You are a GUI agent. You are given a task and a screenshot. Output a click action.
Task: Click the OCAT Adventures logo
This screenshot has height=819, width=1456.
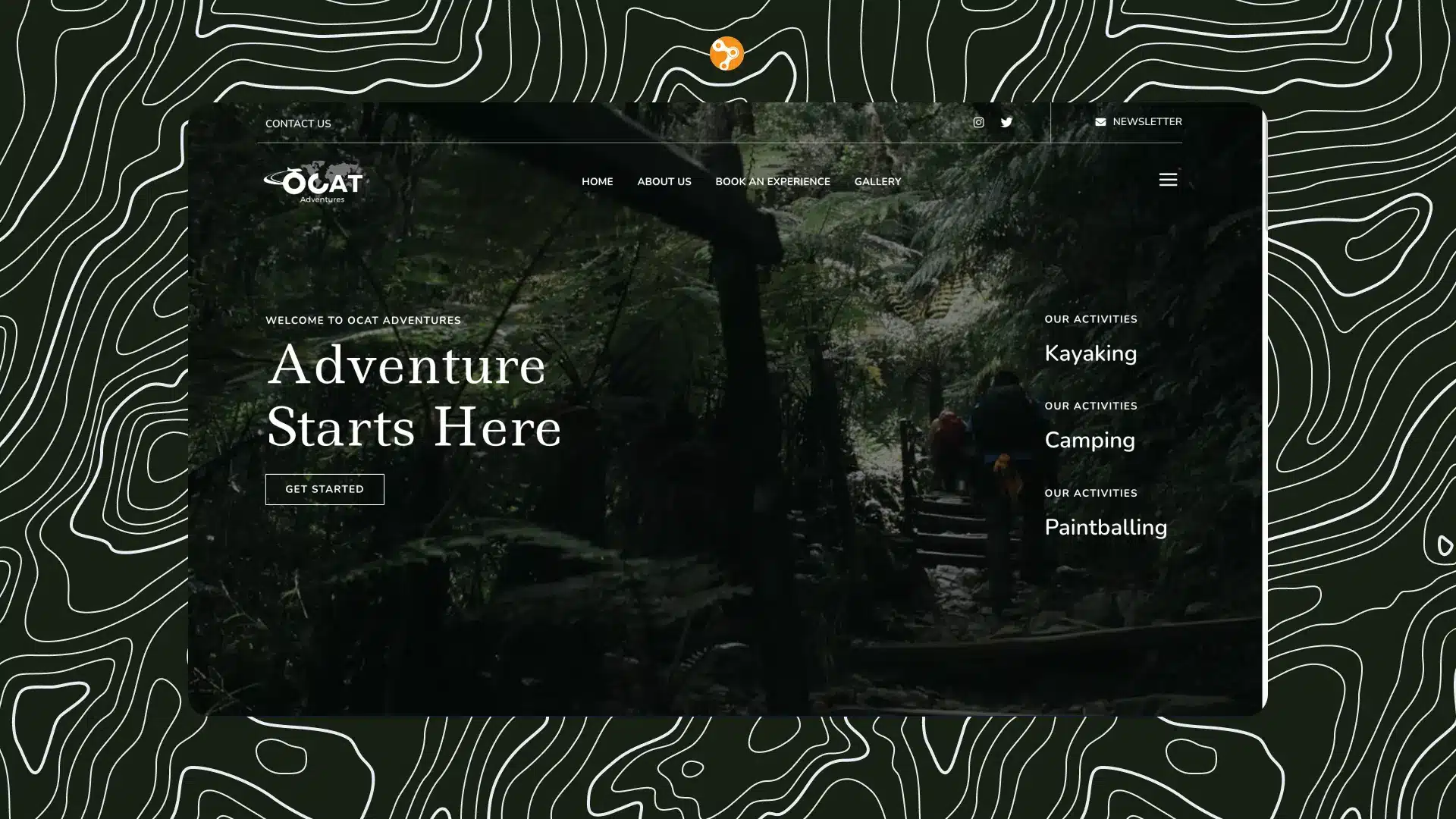click(x=313, y=182)
